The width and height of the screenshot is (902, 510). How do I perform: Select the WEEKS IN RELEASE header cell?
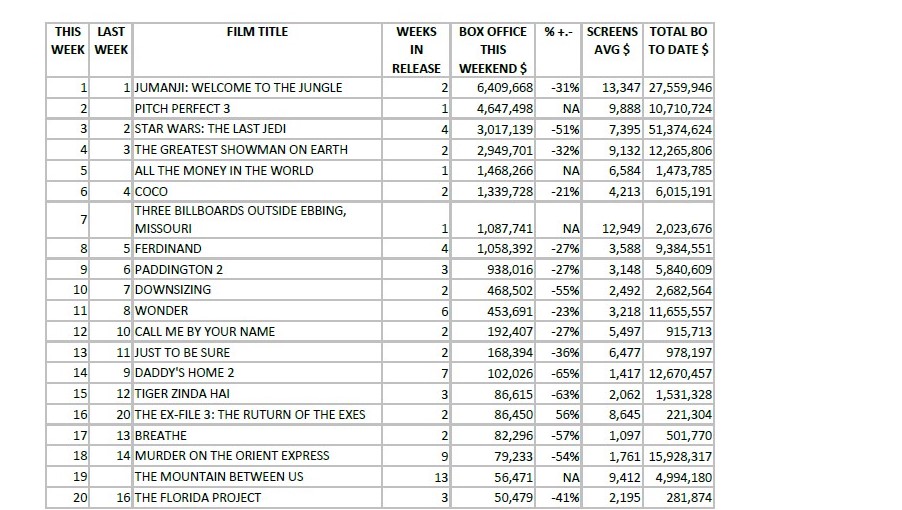click(x=416, y=50)
